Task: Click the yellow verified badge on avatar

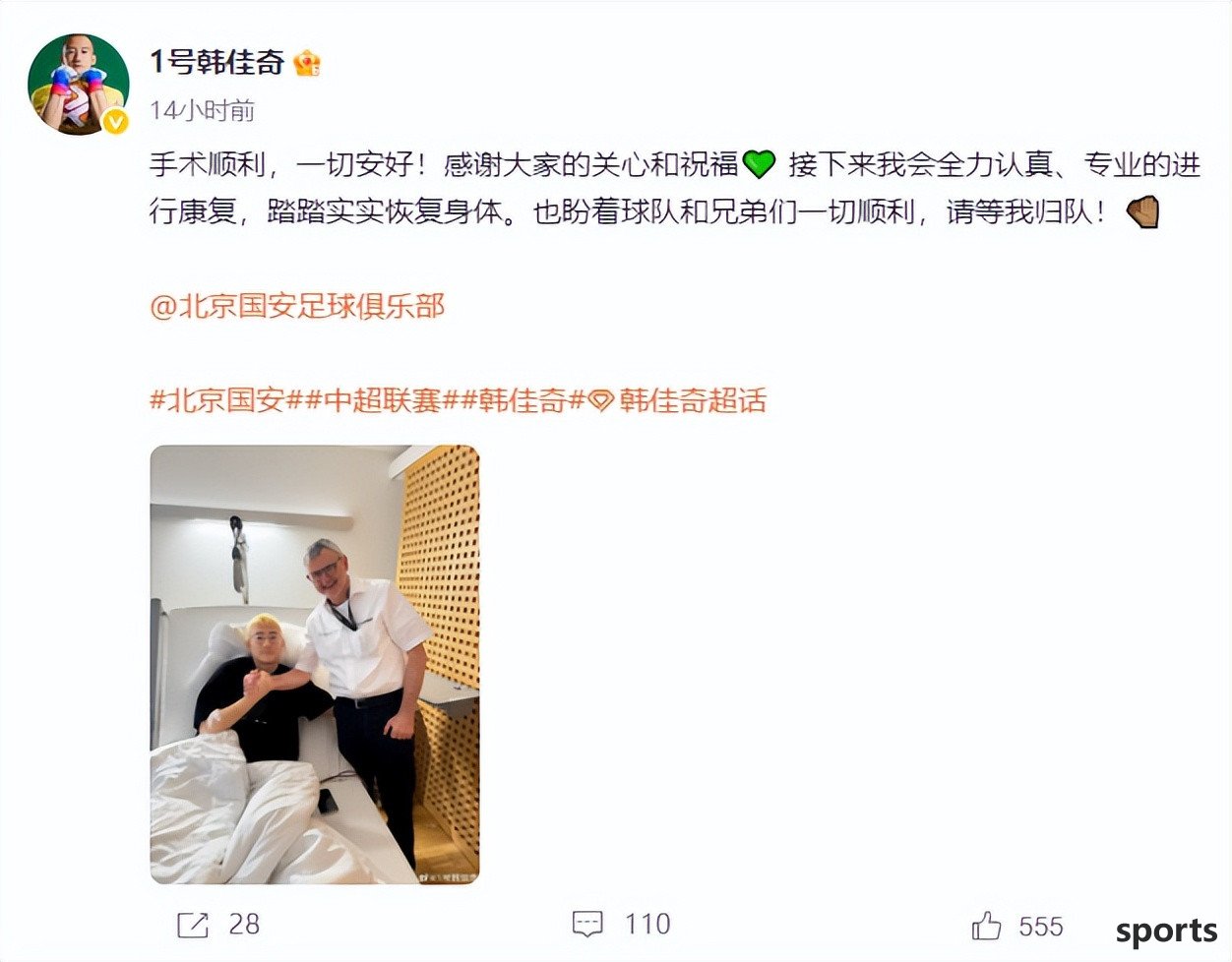Action: point(116,121)
